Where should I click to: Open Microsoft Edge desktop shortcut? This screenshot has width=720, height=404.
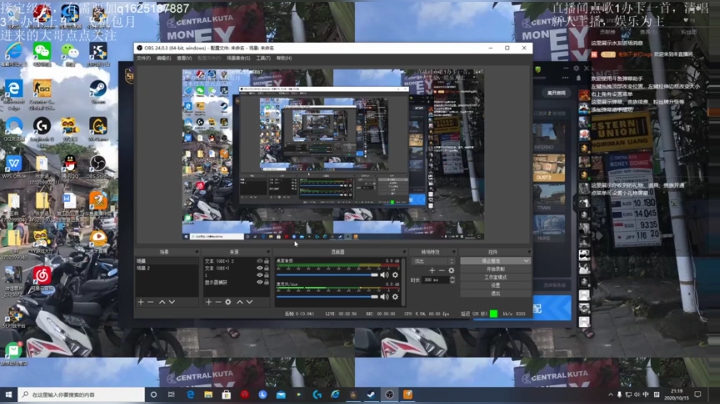(14, 94)
